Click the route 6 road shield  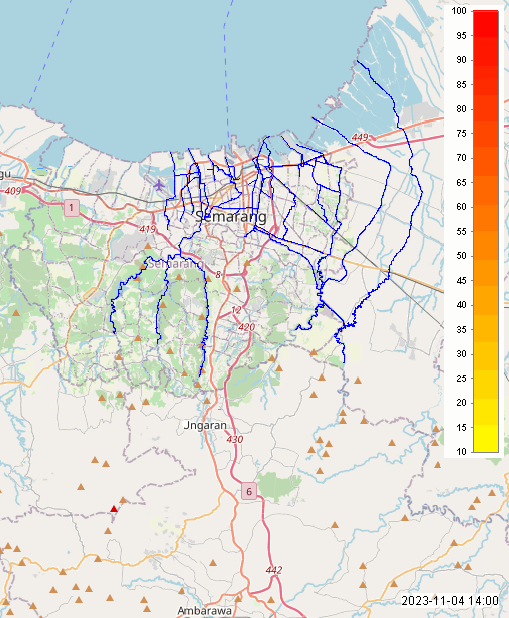click(249, 491)
